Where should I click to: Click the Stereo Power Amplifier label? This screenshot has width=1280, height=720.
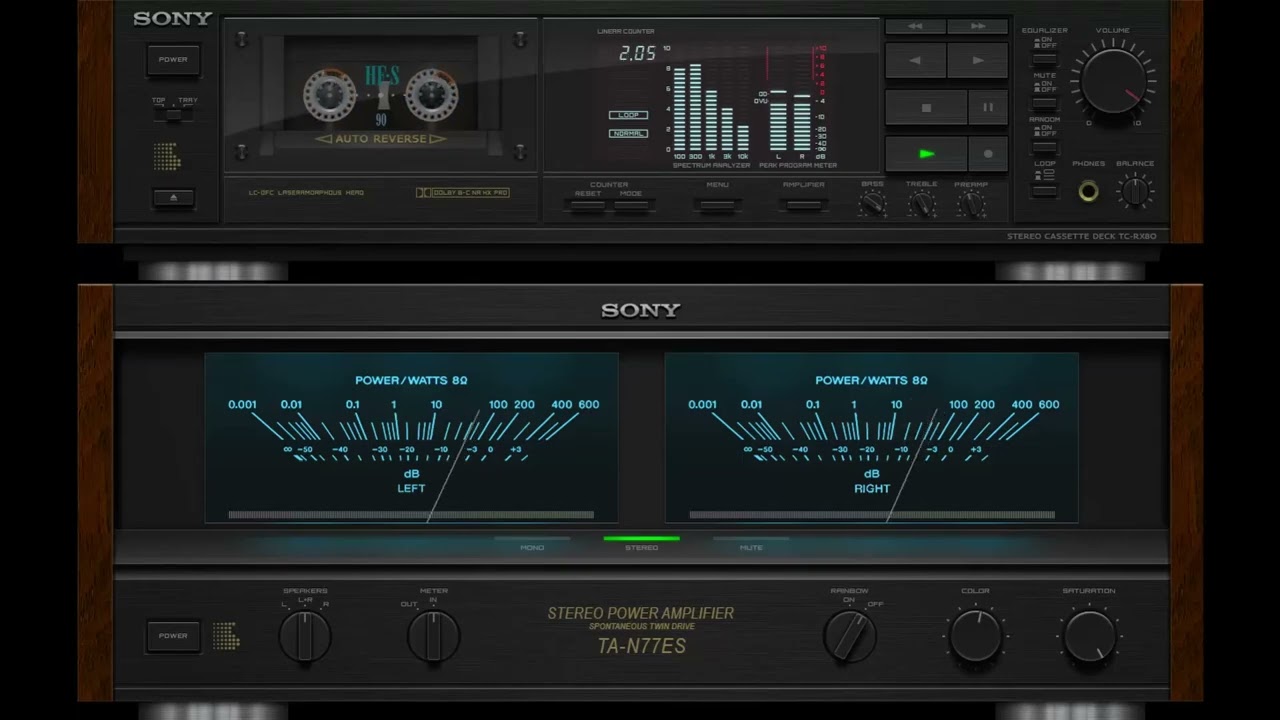pos(641,613)
